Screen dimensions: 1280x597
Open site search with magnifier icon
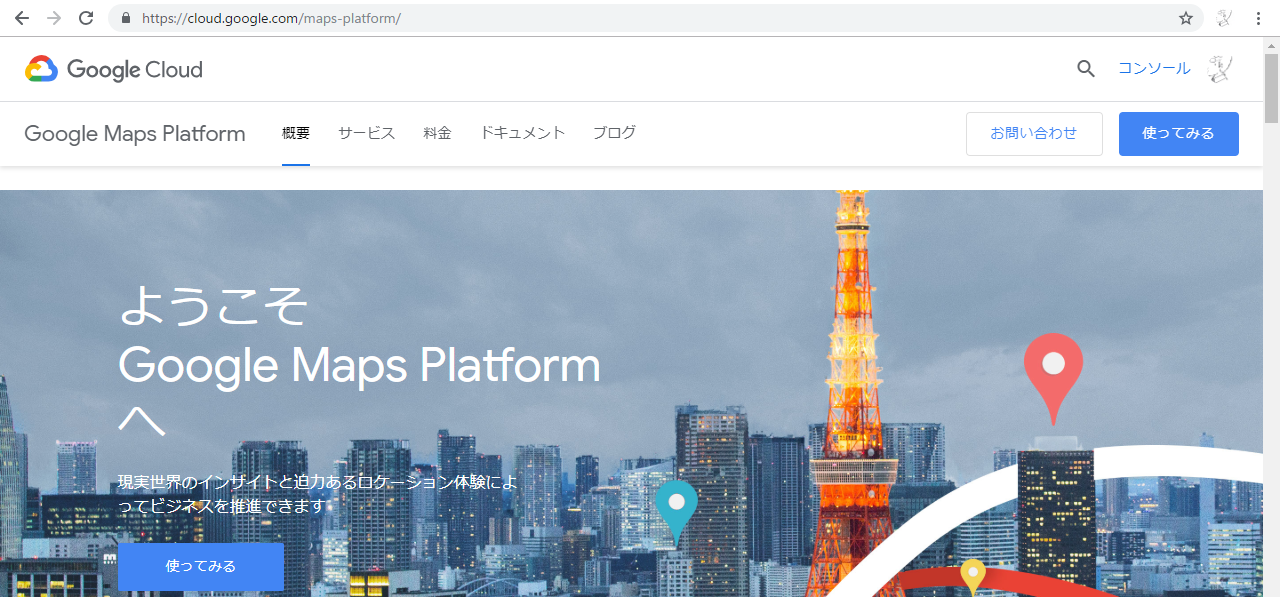1086,69
